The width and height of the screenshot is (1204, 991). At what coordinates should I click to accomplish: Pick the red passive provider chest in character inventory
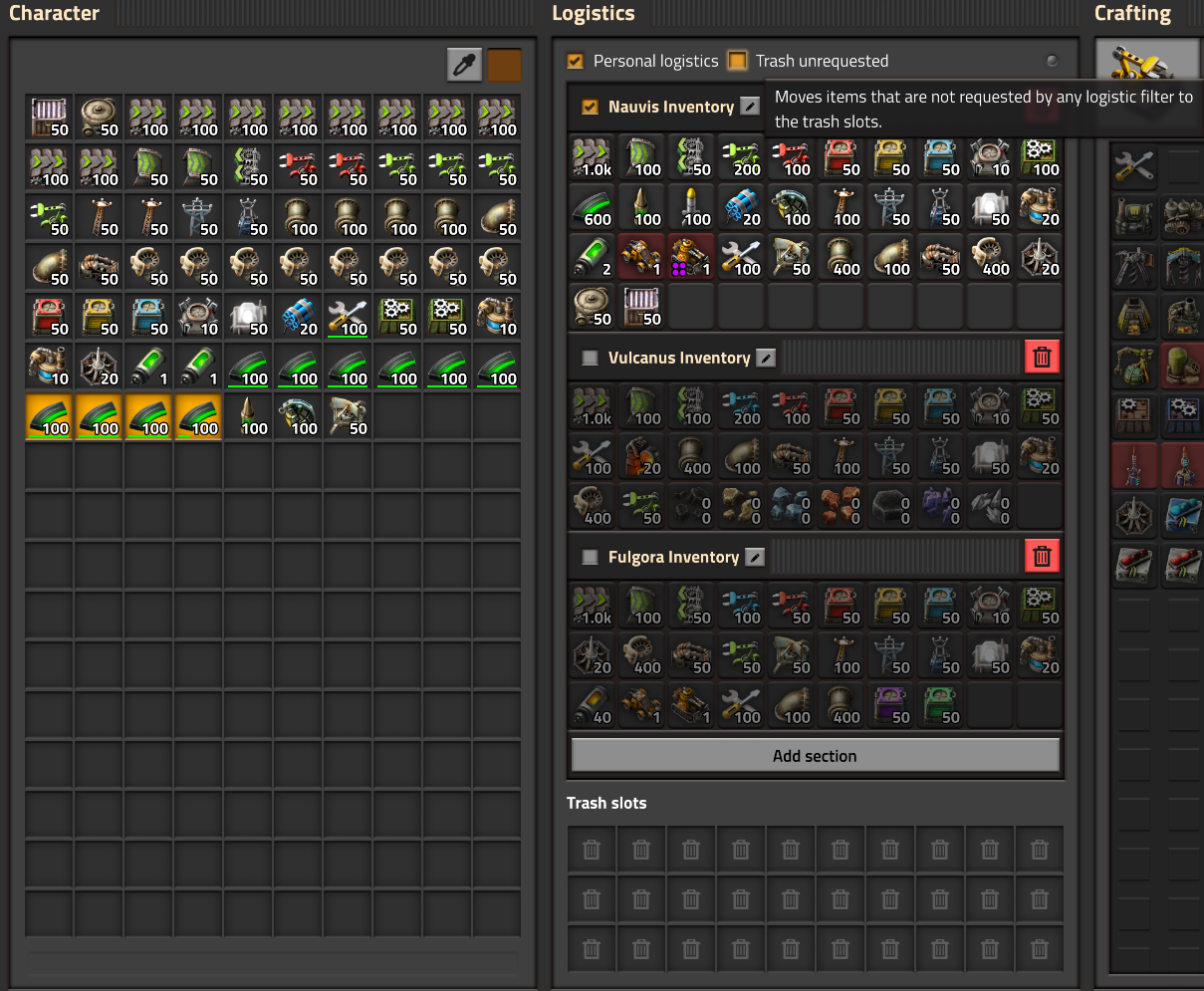tap(49, 318)
